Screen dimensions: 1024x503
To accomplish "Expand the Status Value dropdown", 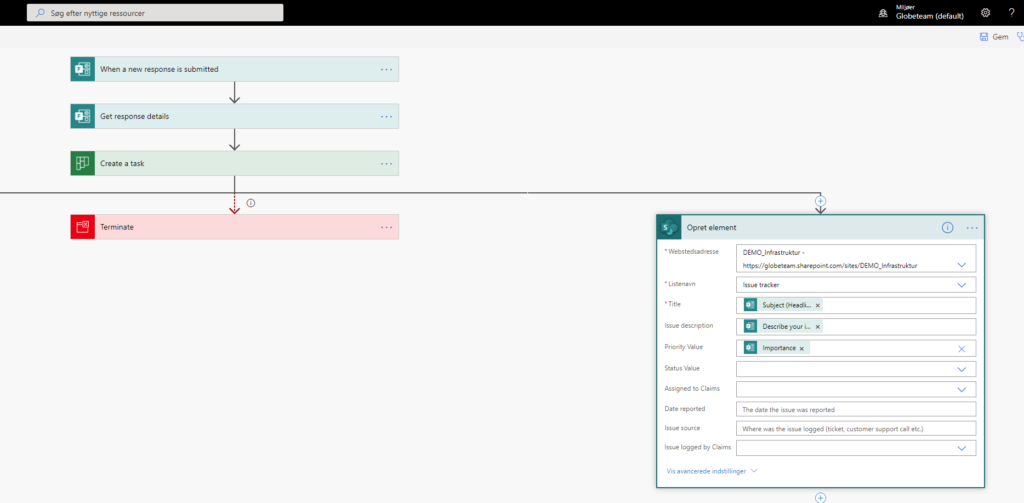I will (x=961, y=369).
